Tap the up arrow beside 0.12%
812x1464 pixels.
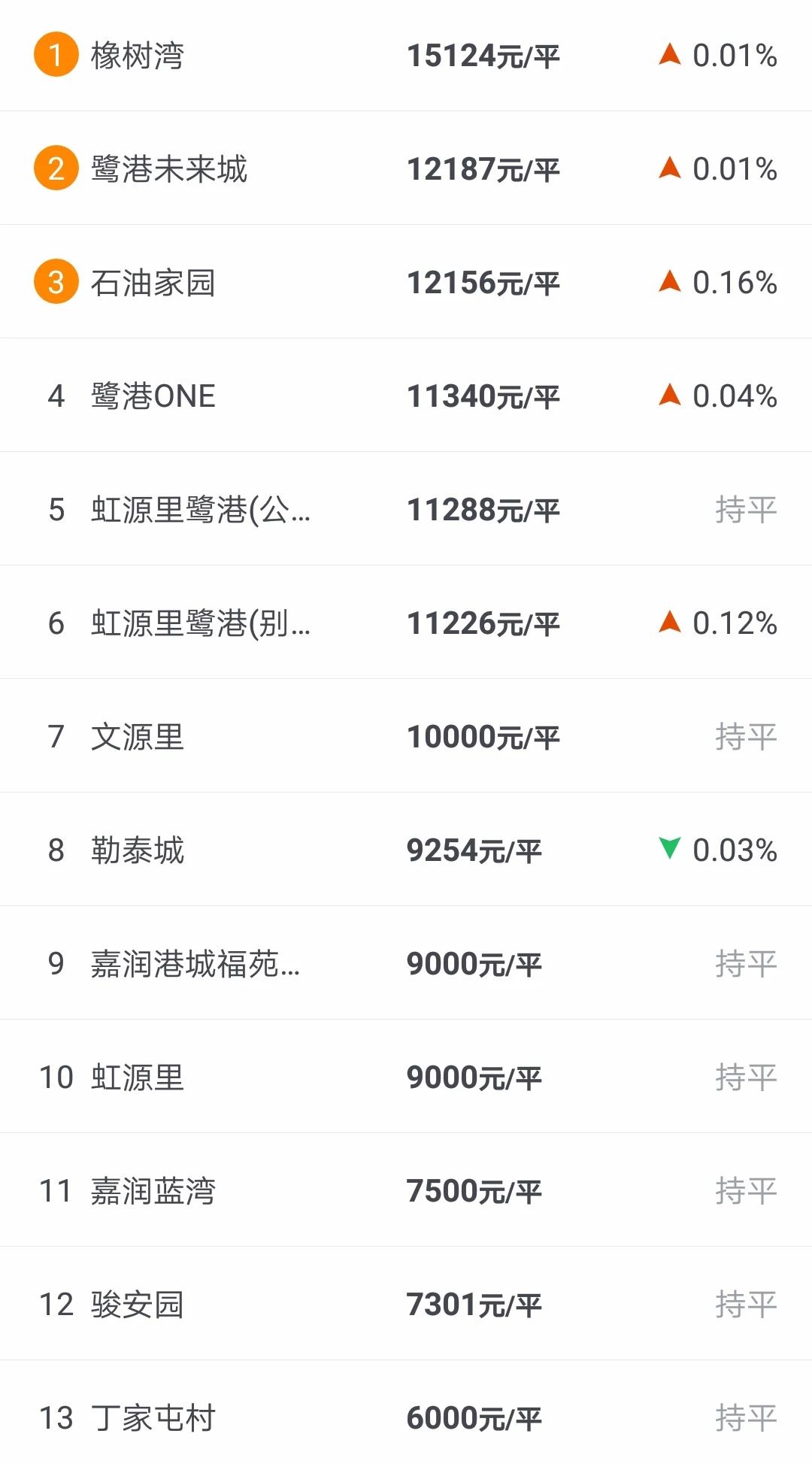coord(669,622)
